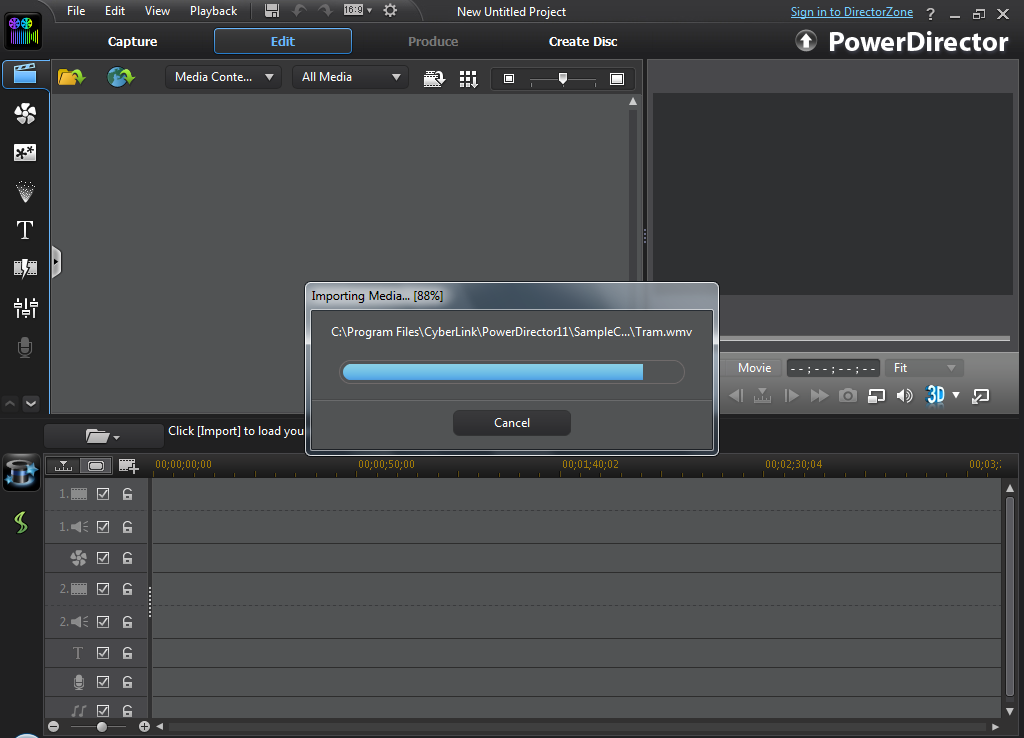1024x738 pixels.
Task: Cancel the media import
Action: point(512,423)
